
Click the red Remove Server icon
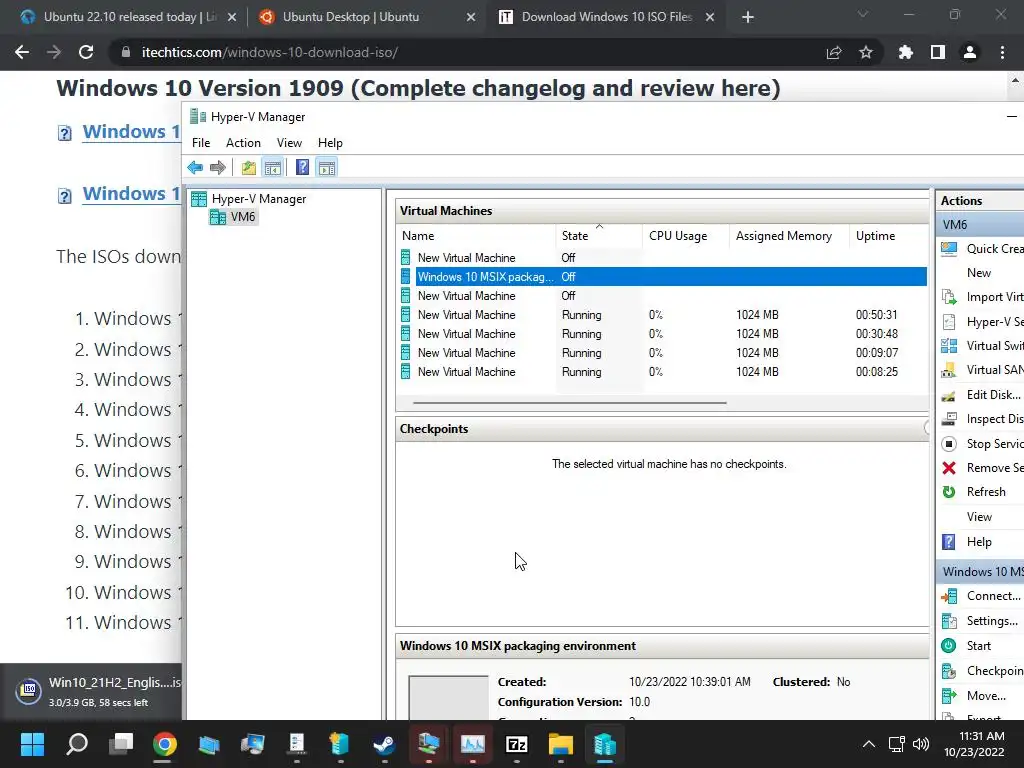949,468
